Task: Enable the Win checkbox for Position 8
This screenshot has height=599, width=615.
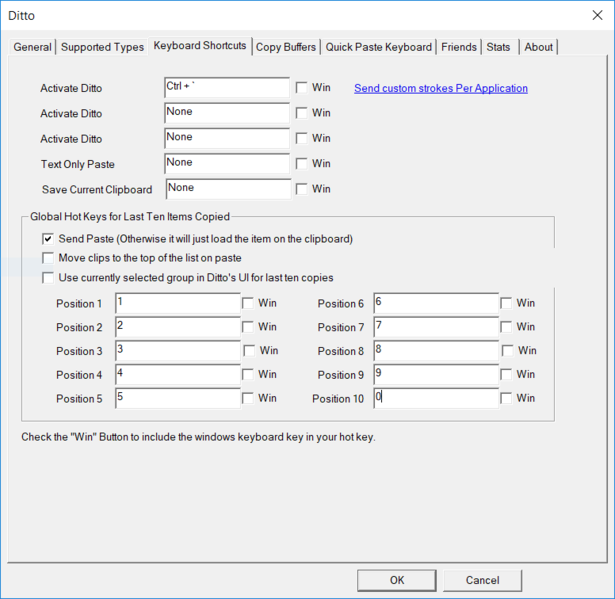Action: pyautogui.click(x=508, y=351)
